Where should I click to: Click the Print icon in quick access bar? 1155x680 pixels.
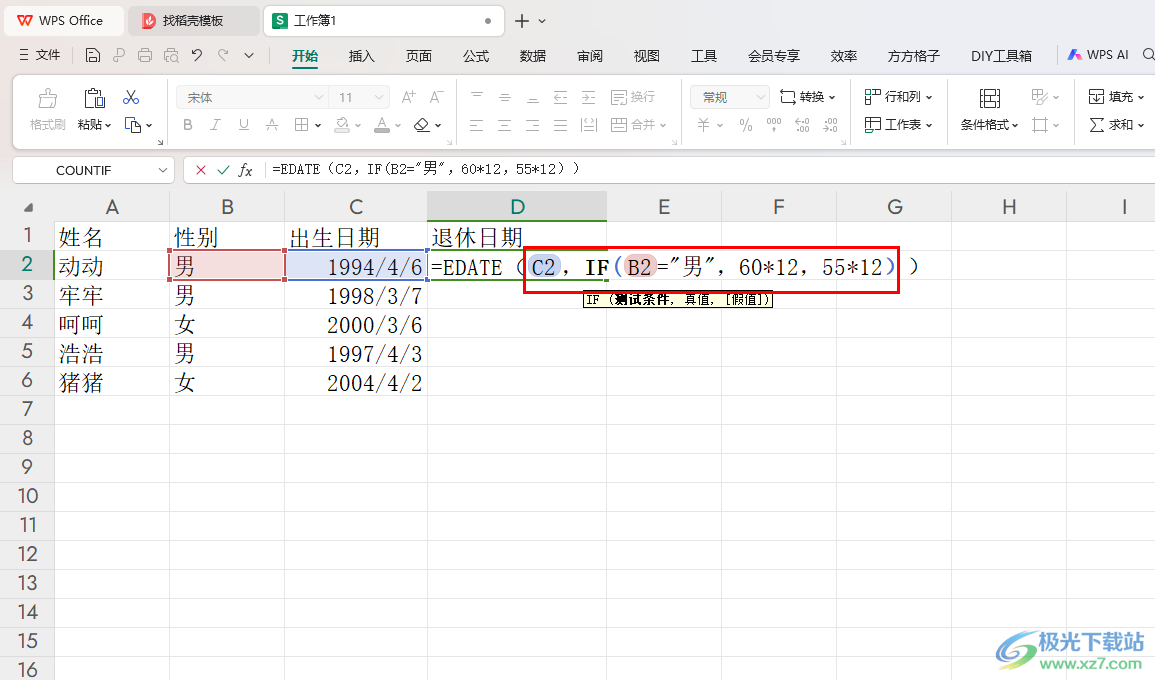tap(145, 55)
